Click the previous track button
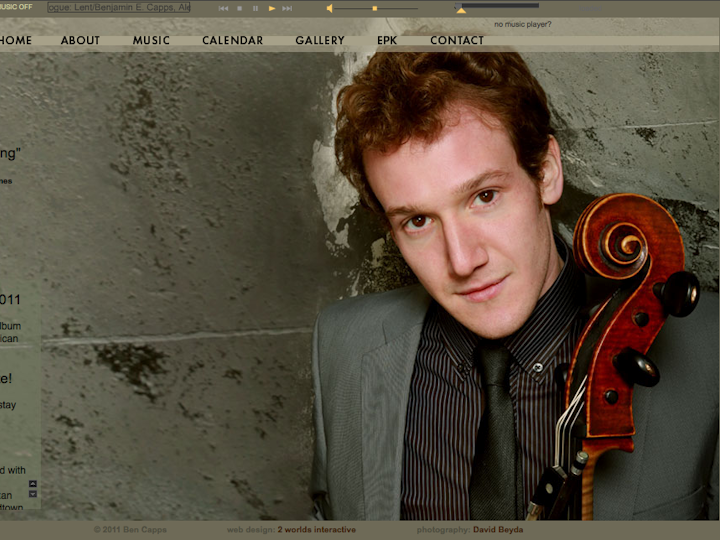 click(x=224, y=8)
